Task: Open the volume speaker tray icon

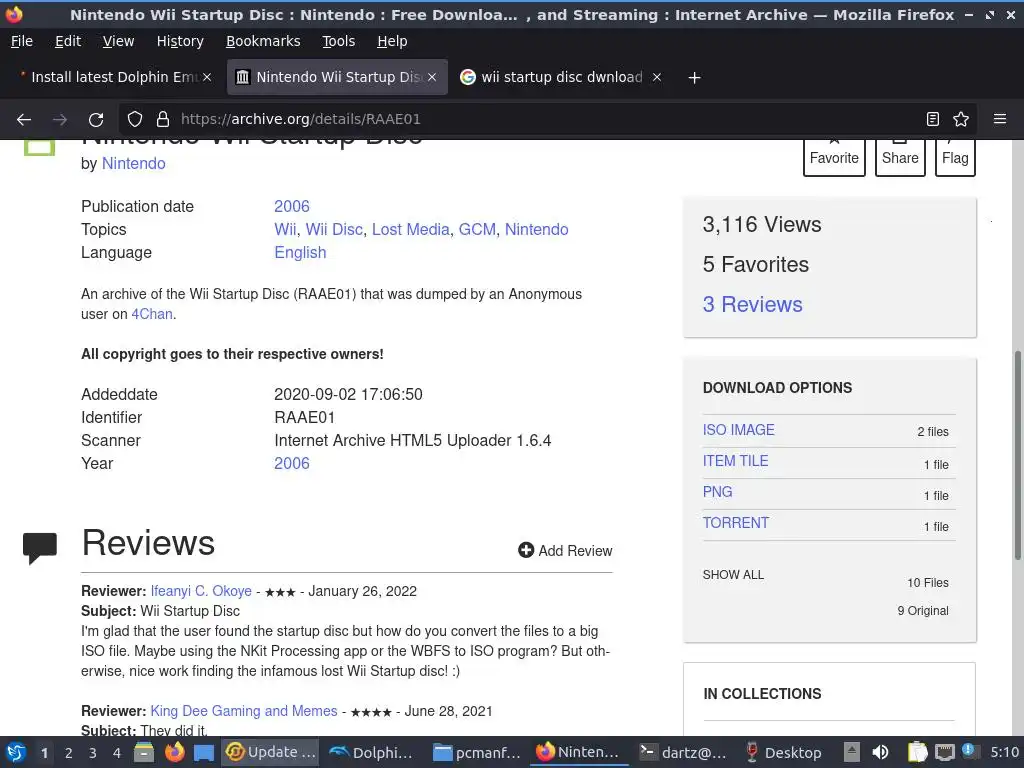Action: pyautogui.click(x=880, y=752)
